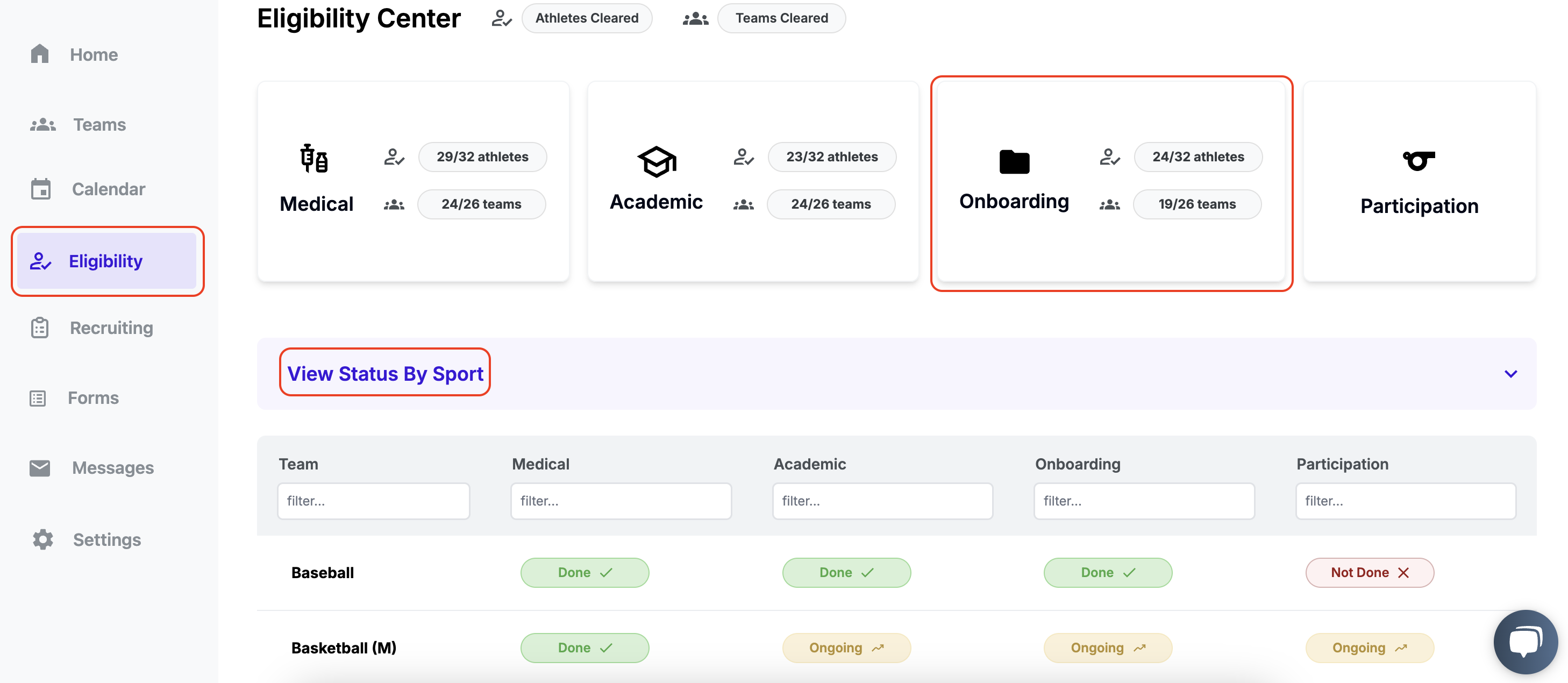Image resolution: width=1568 pixels, height=683 pixels.
Task: Click the Medical syringe icon
Action: [314, 159]
